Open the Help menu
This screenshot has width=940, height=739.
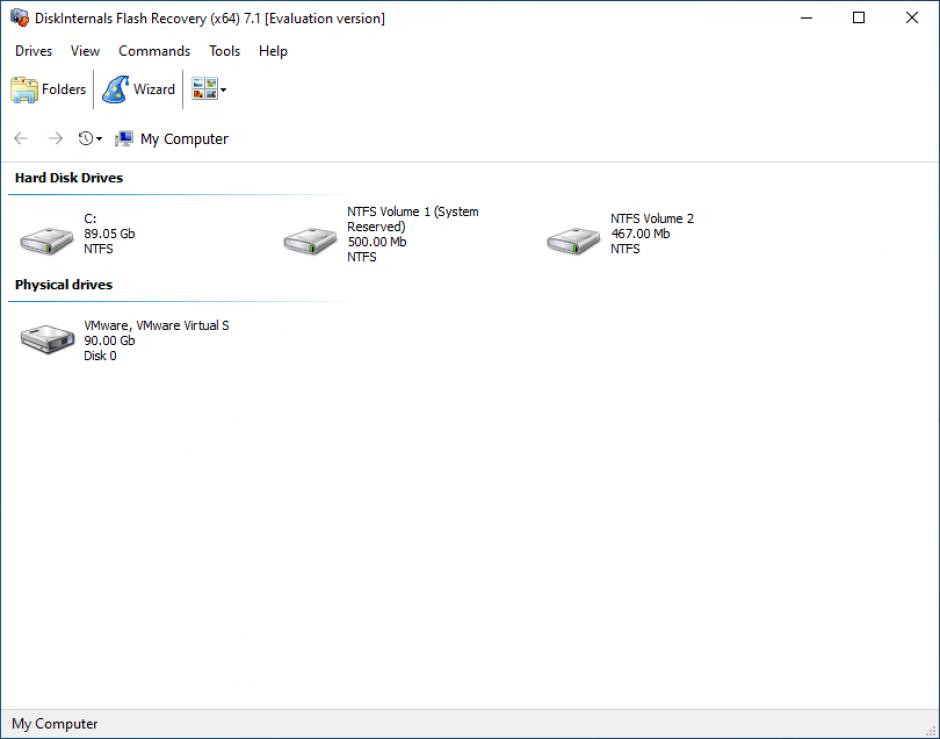(273, 51)
